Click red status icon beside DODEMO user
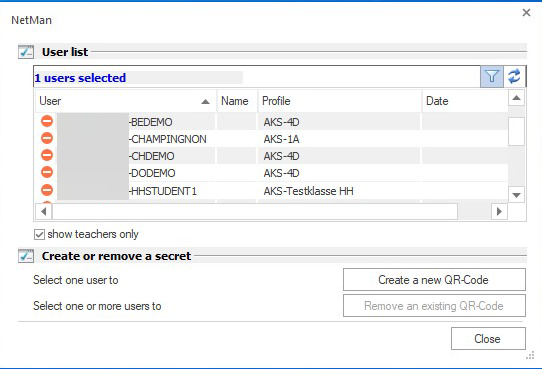The height and width of the screenshot is (369, 542). click(47, 172)
